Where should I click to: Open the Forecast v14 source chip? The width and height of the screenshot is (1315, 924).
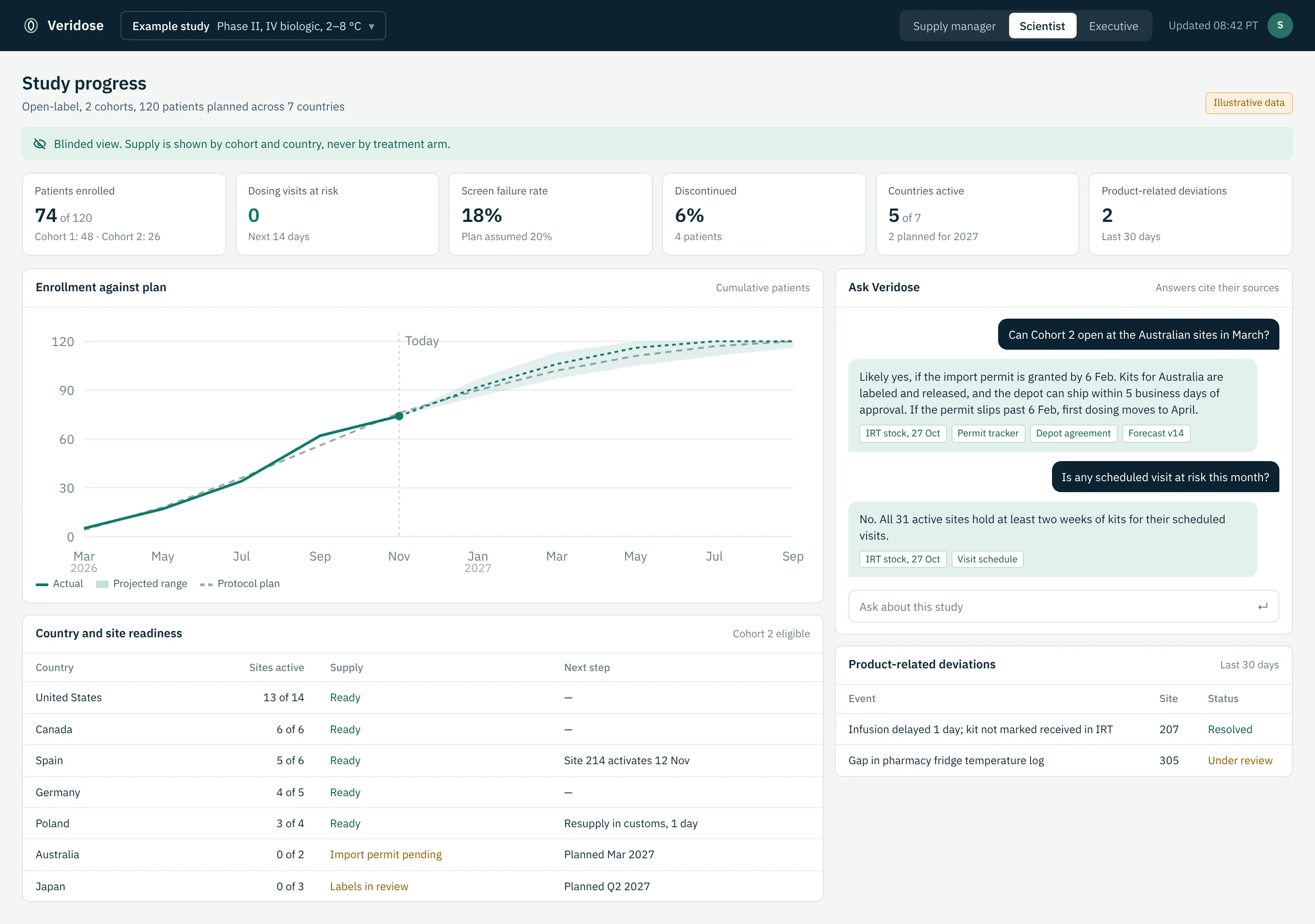[x=1156, y=433]
